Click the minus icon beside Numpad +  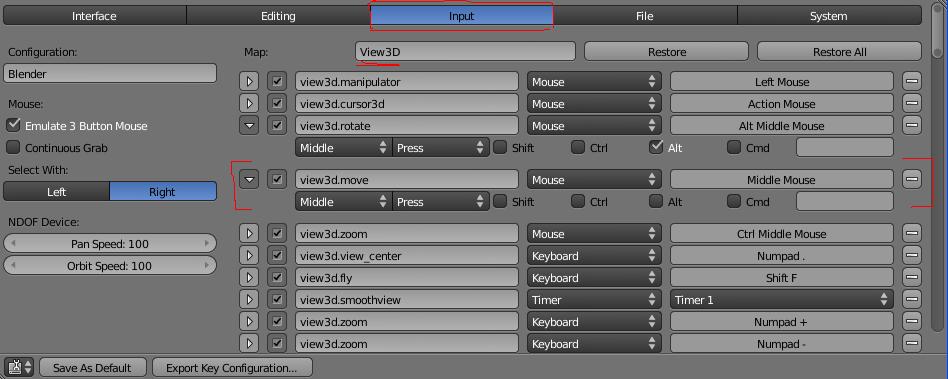click(912, 322)
